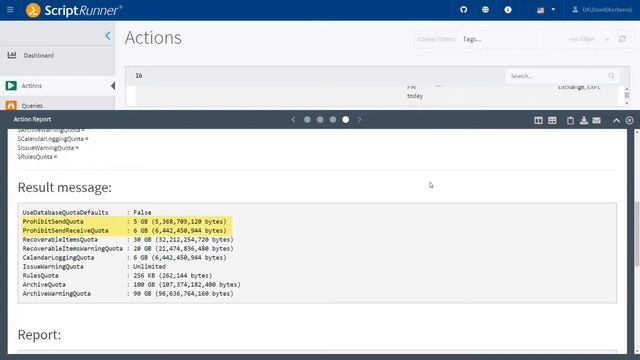Click the ScriptRunner logo

coord(73,10)
